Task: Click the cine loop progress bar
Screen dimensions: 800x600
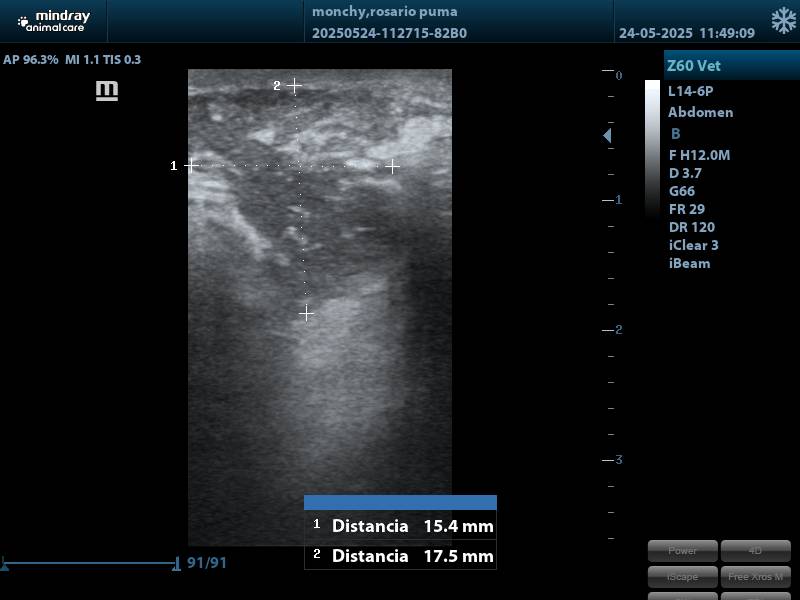Action: pos(90,564)
